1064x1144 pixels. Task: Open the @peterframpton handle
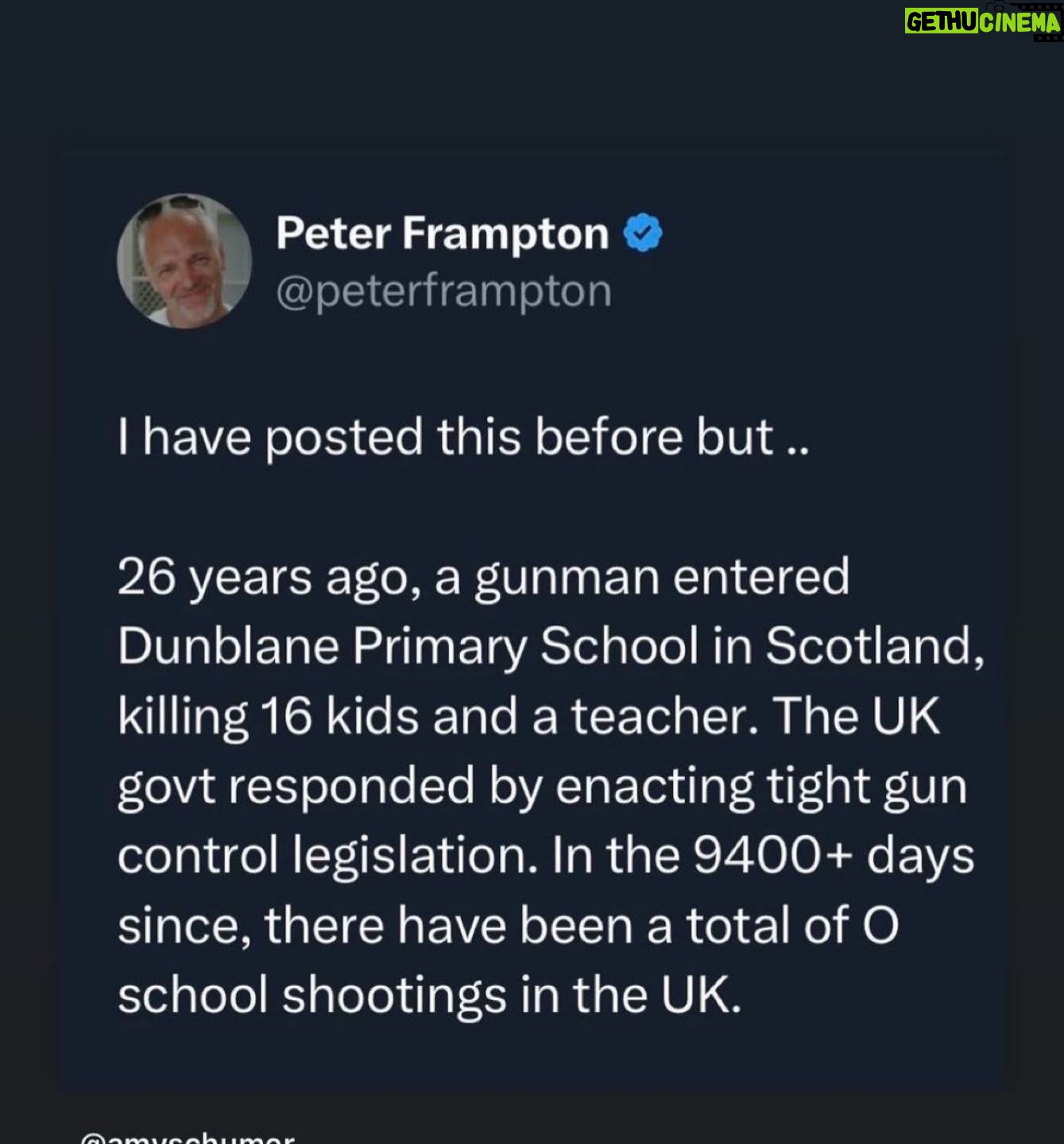pos(443,292)
